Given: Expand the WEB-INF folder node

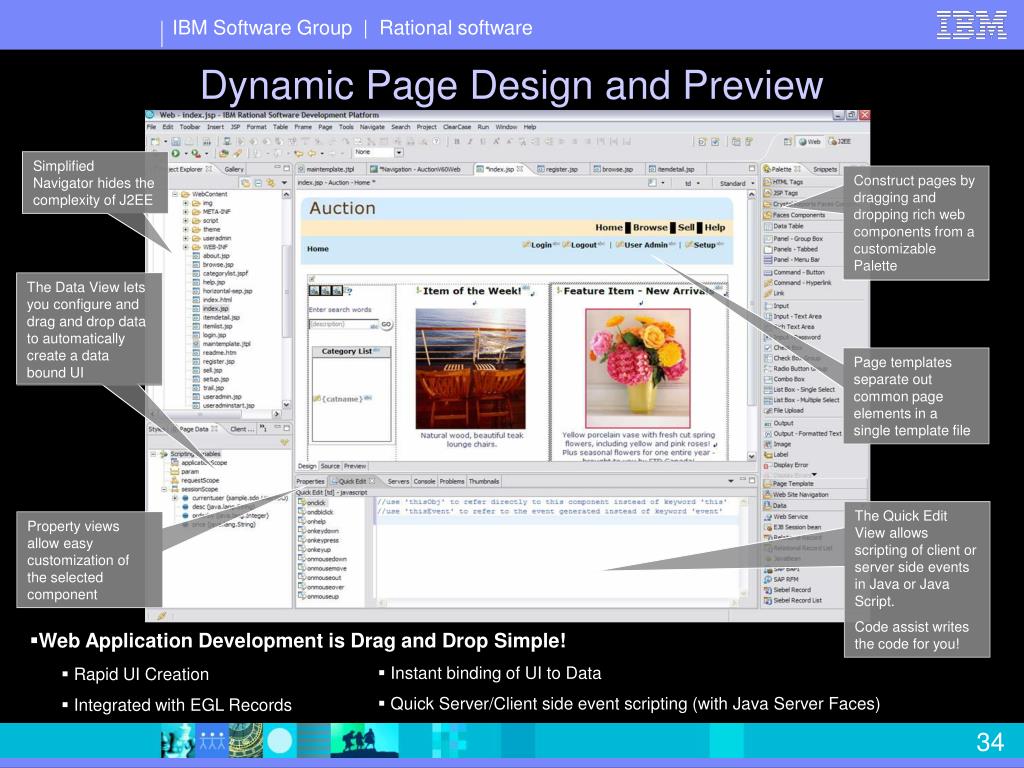Looking at the screenshot, I should pyautogui.click(x=185, y=247).
